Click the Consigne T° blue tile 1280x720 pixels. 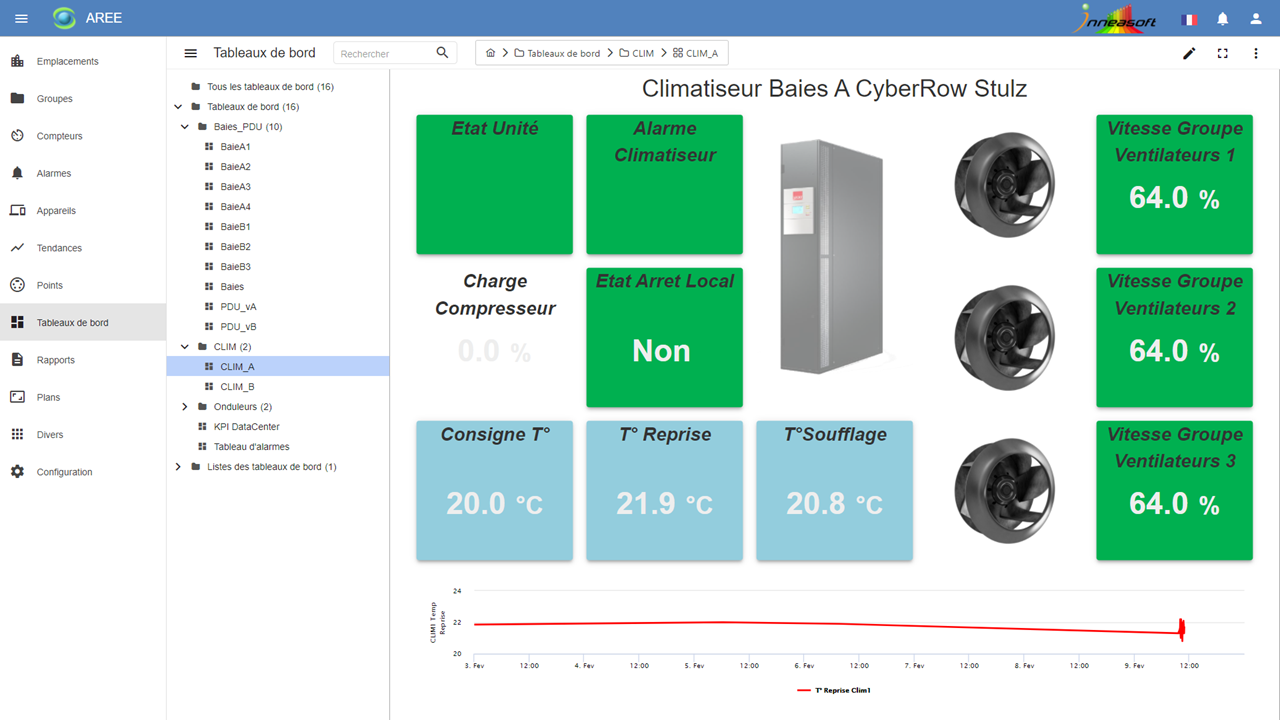[x=495, y=490]
